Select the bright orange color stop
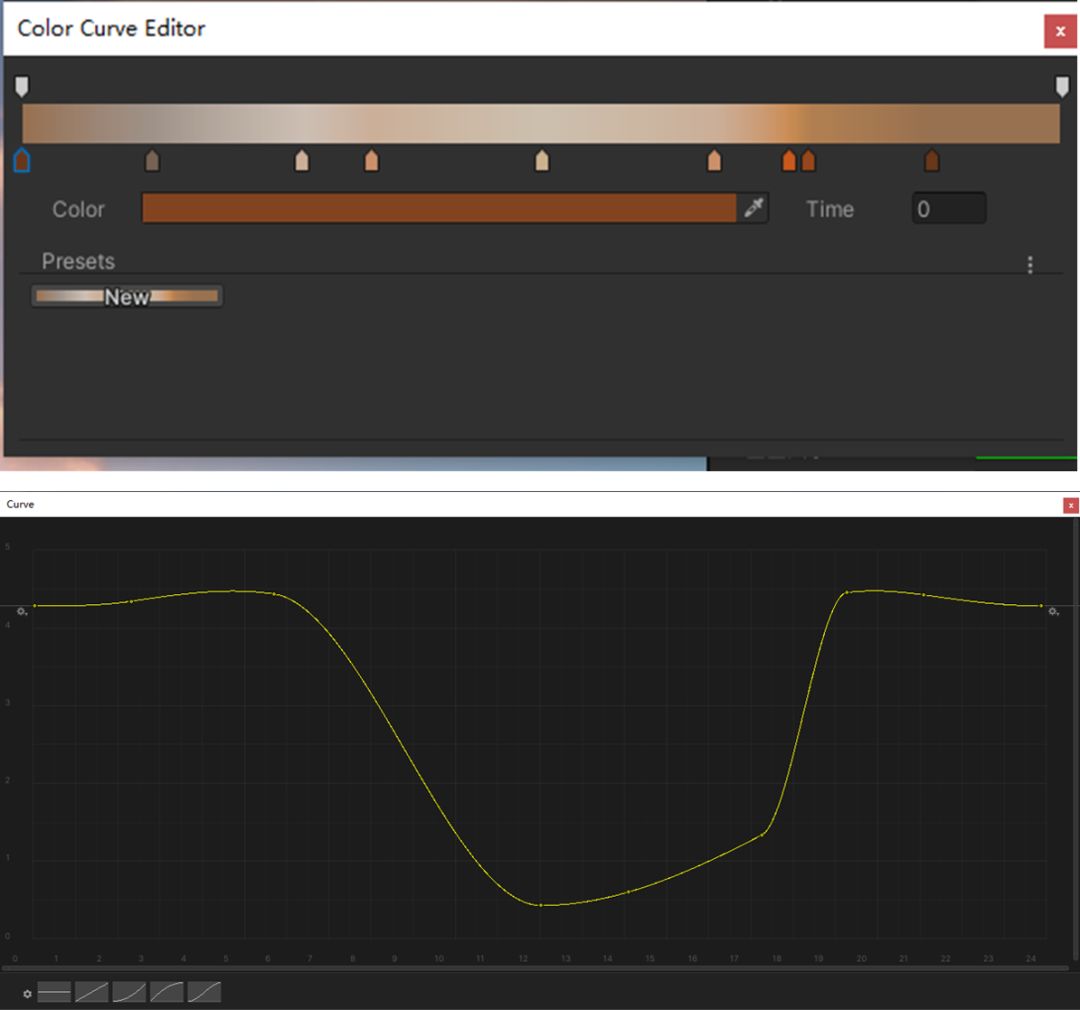Viewport: 1080px width, 1010px height. click(x=789, y=160)
